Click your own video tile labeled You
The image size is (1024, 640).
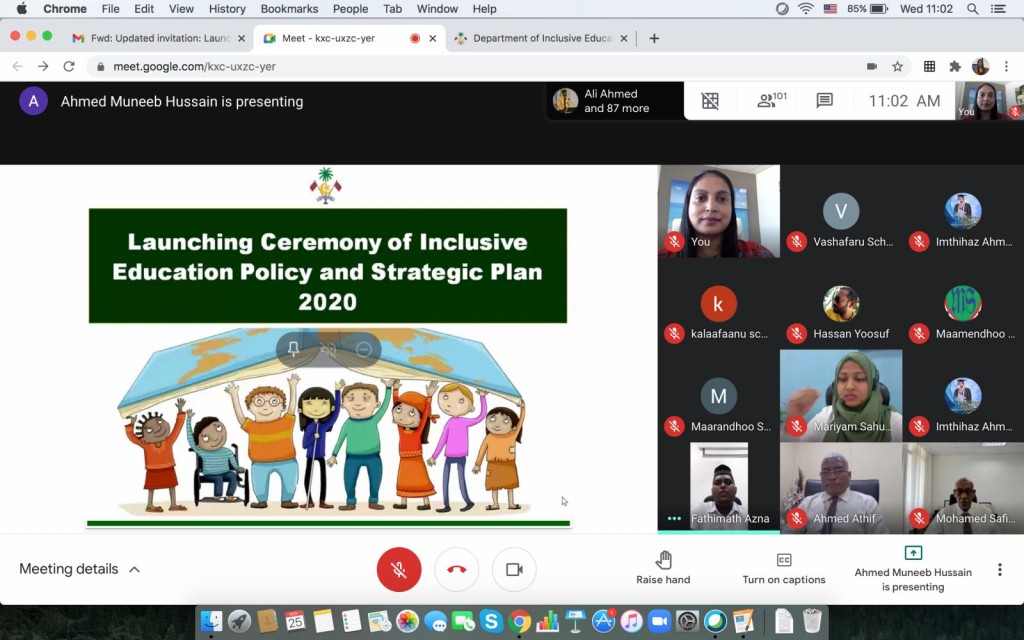[x=718, y=211]
